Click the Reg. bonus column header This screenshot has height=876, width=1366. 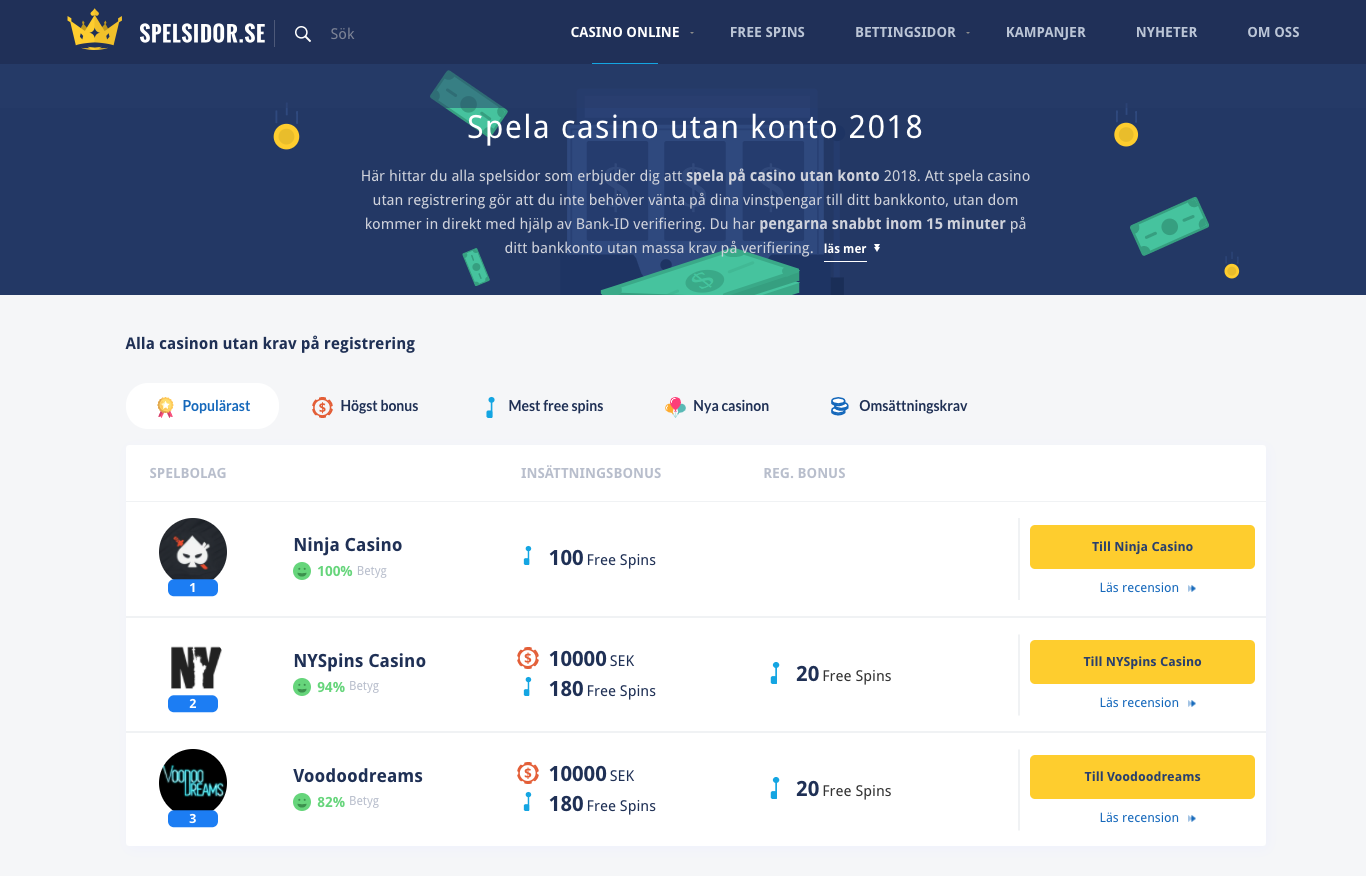coord(804,473)
